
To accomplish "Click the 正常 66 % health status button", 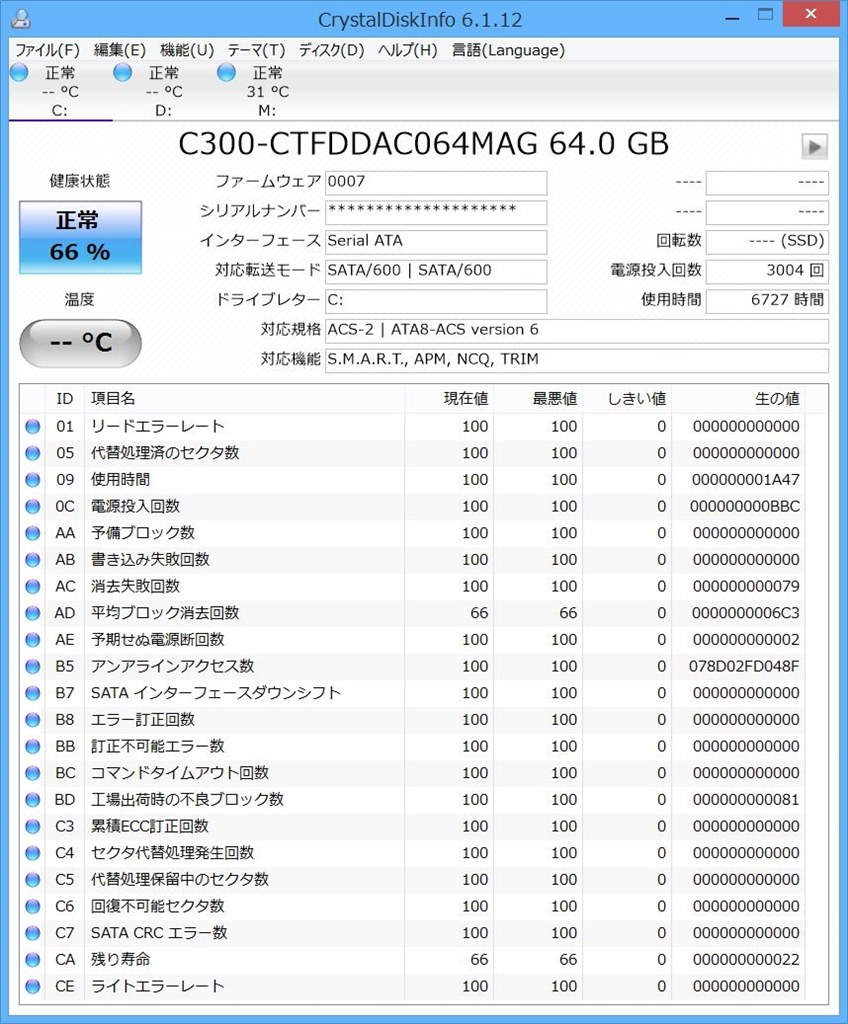I will click(80, 237).
